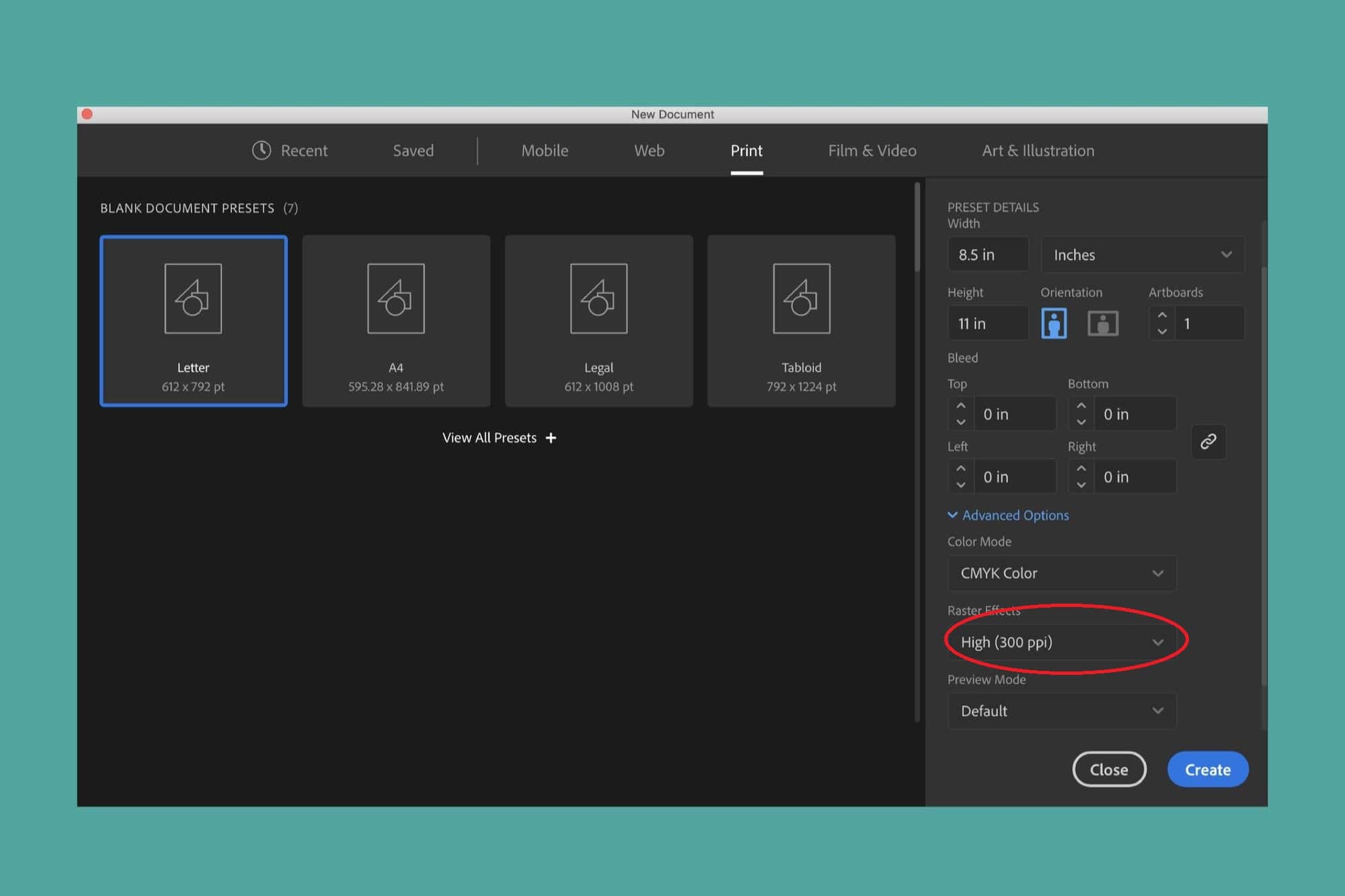
Task: Open the CMYK Color mode dropdown
Action: coord(1062,573)
